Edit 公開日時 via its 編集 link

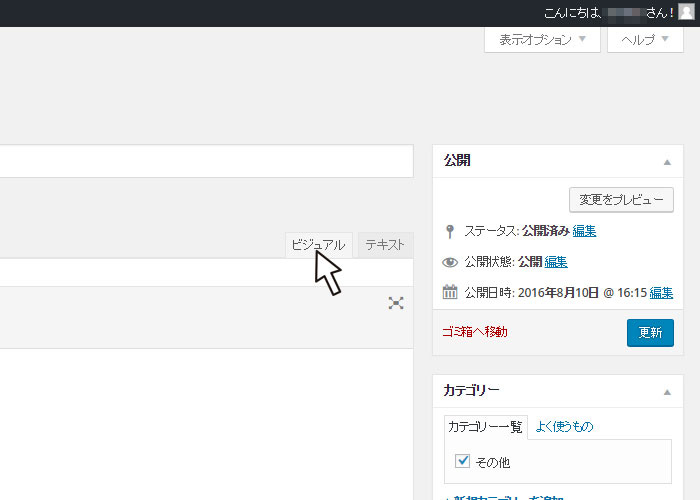click(x=661, y=293)
